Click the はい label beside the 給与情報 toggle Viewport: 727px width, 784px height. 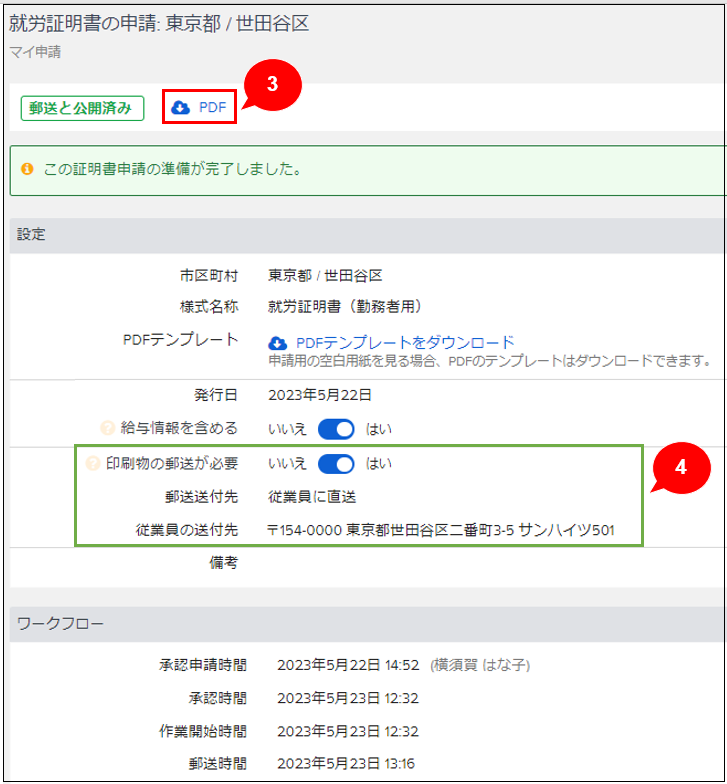tap(378, 429)
